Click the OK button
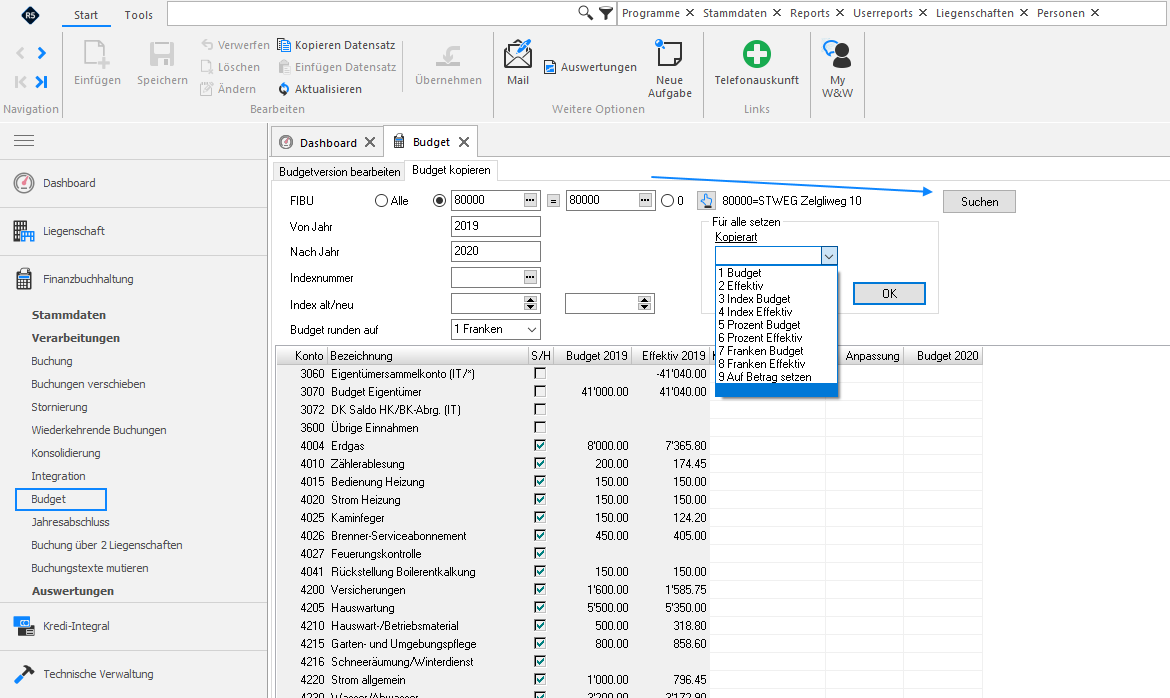 889,293
